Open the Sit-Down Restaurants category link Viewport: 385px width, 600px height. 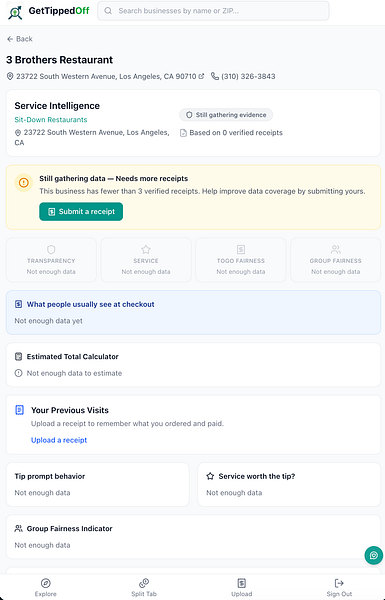pyautogui.click(x=51, y=119)
